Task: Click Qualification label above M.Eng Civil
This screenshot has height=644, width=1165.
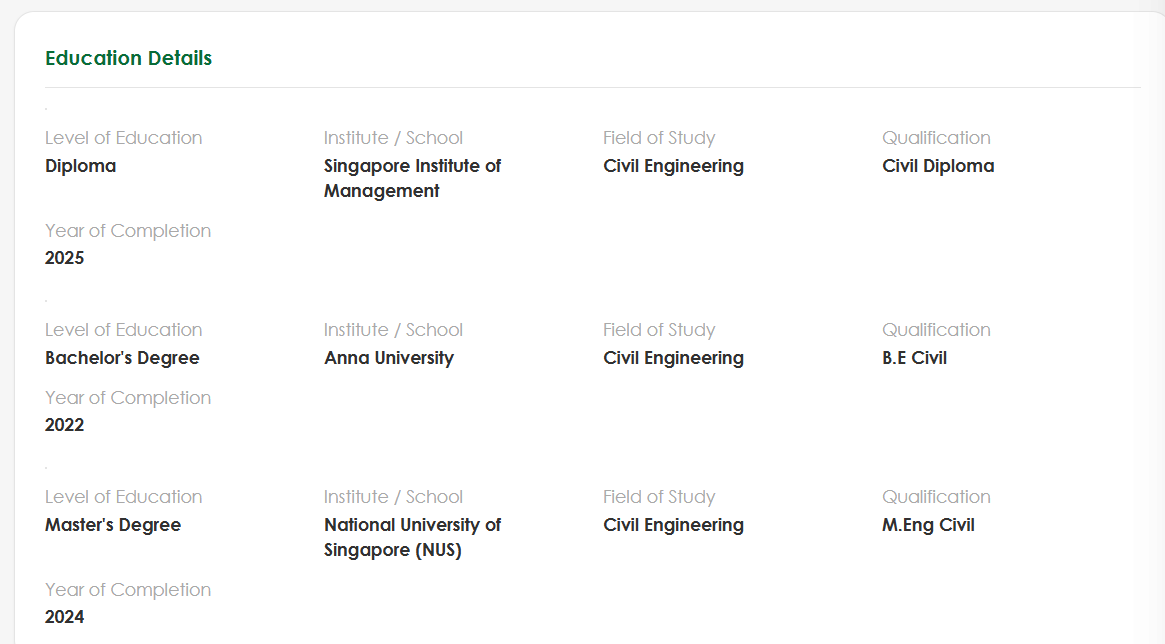Action: tap(936, 497)
